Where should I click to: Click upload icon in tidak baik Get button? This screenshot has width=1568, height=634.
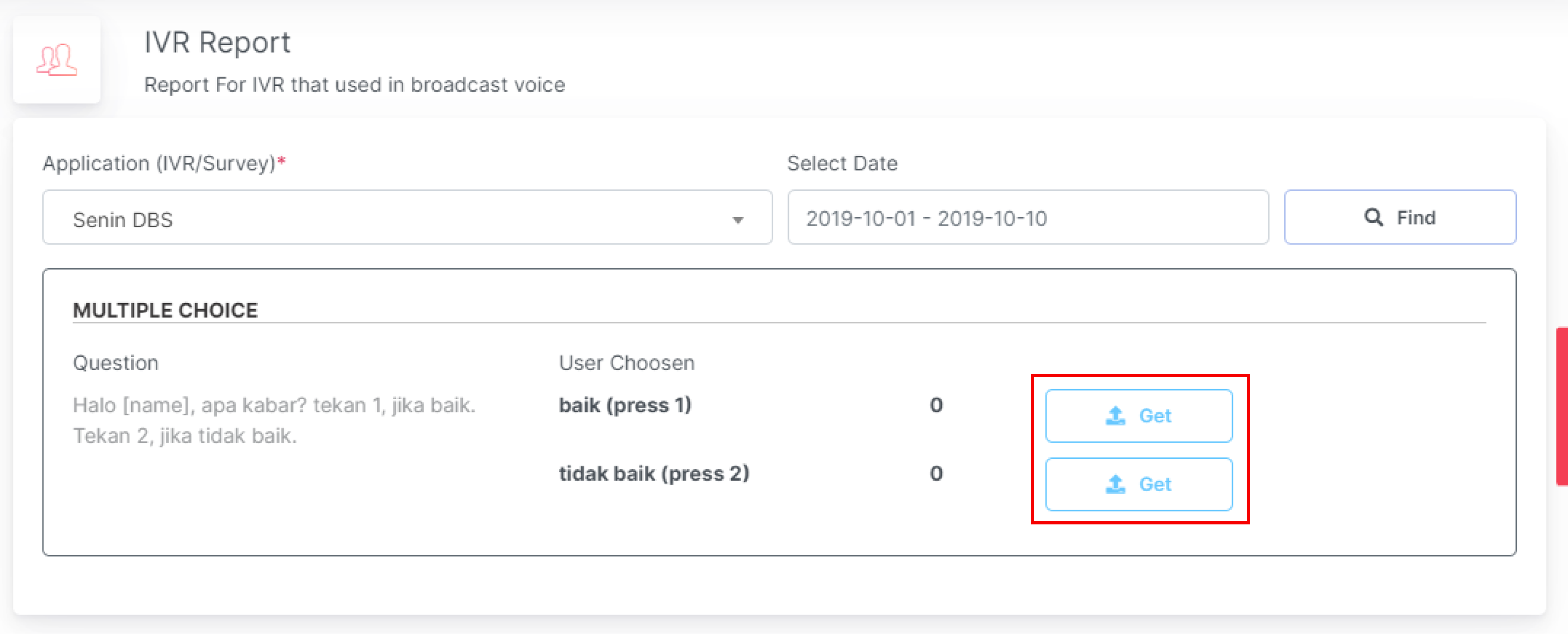click(x=1115, y=484)
